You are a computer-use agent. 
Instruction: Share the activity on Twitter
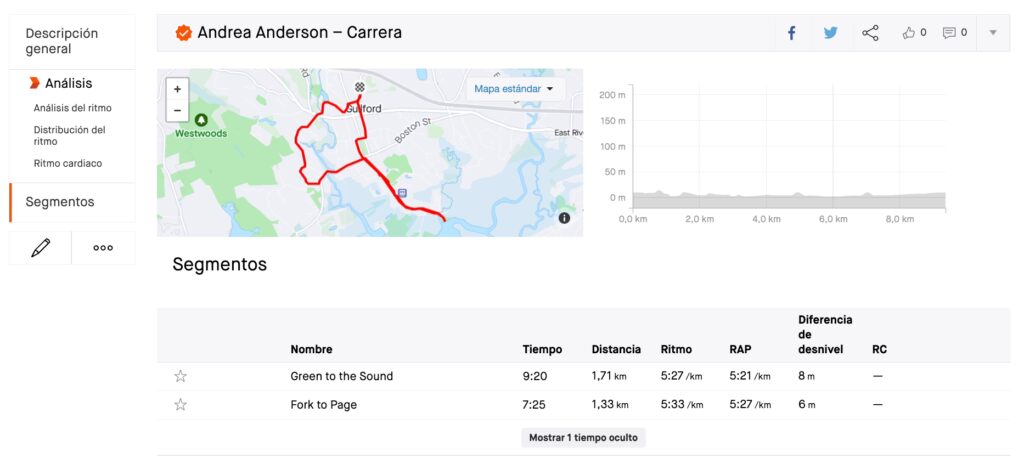pyautogui.click(x=830, y=33)
